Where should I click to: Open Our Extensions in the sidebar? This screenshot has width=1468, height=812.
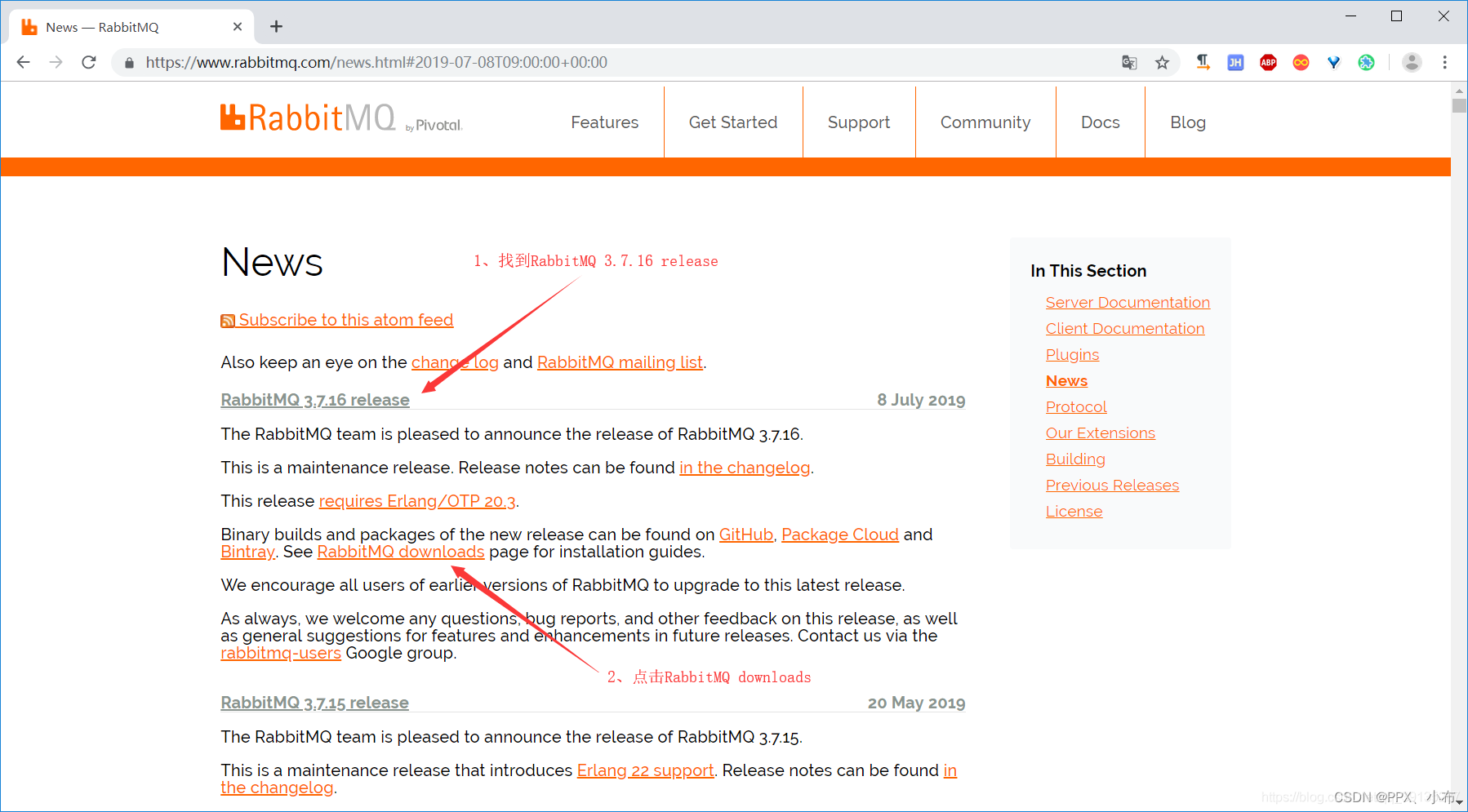[x=1101, y=433]
